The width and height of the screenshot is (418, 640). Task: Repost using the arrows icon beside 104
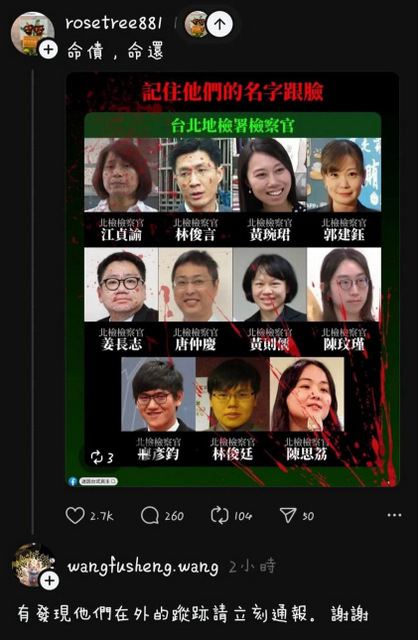220,516
